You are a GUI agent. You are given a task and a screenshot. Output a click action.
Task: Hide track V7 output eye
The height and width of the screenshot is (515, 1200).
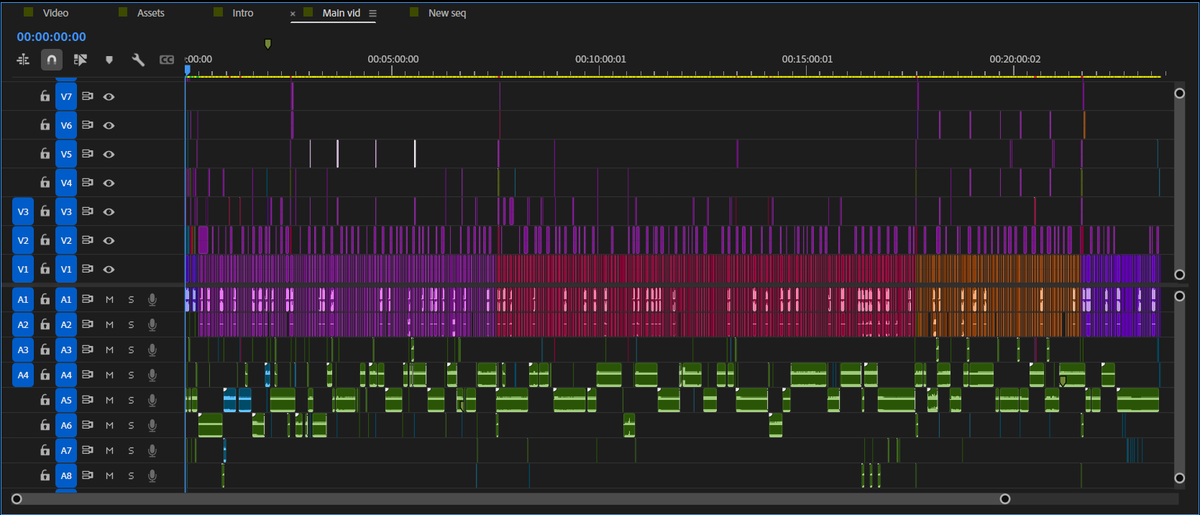click(x=109, y=97)
